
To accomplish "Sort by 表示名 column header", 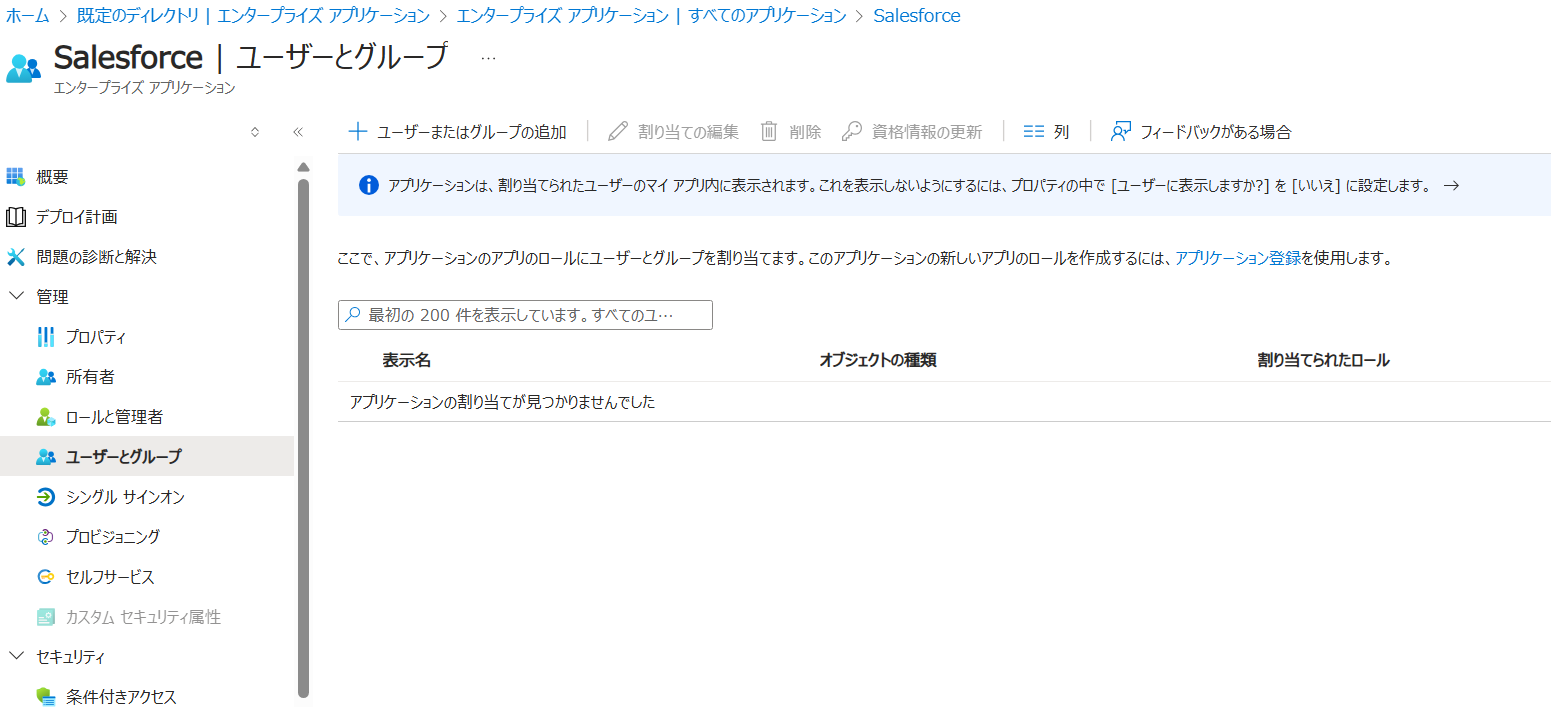I will click(406, 360).
